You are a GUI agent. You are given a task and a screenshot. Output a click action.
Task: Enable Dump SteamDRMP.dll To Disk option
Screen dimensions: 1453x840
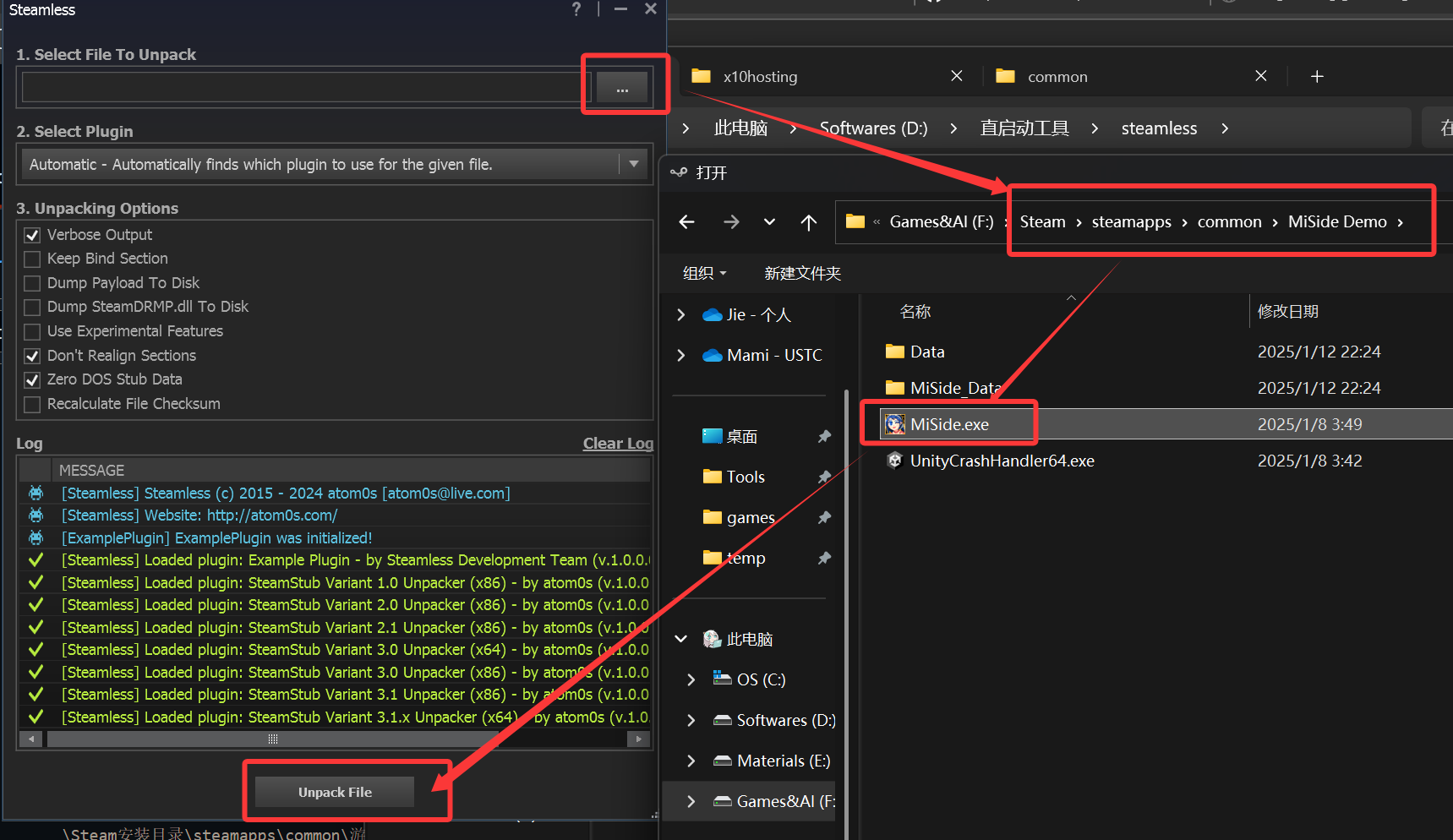click(x=32, y=307)
